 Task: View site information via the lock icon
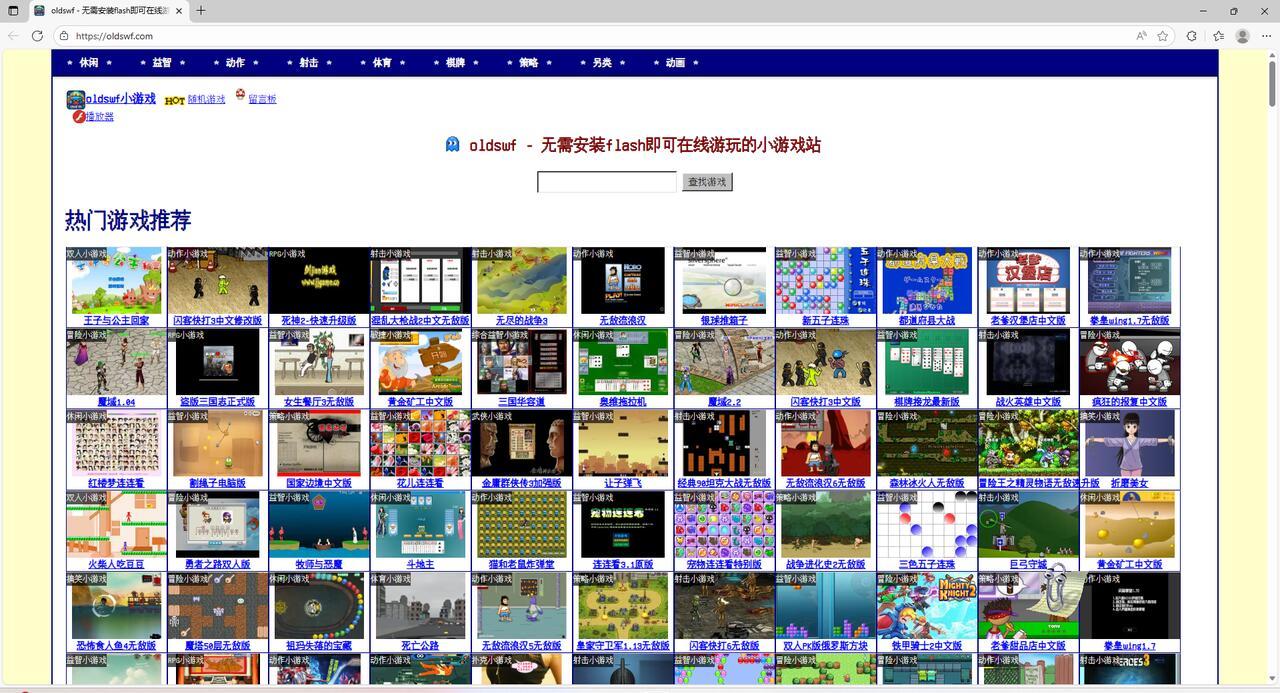point(64,36)
